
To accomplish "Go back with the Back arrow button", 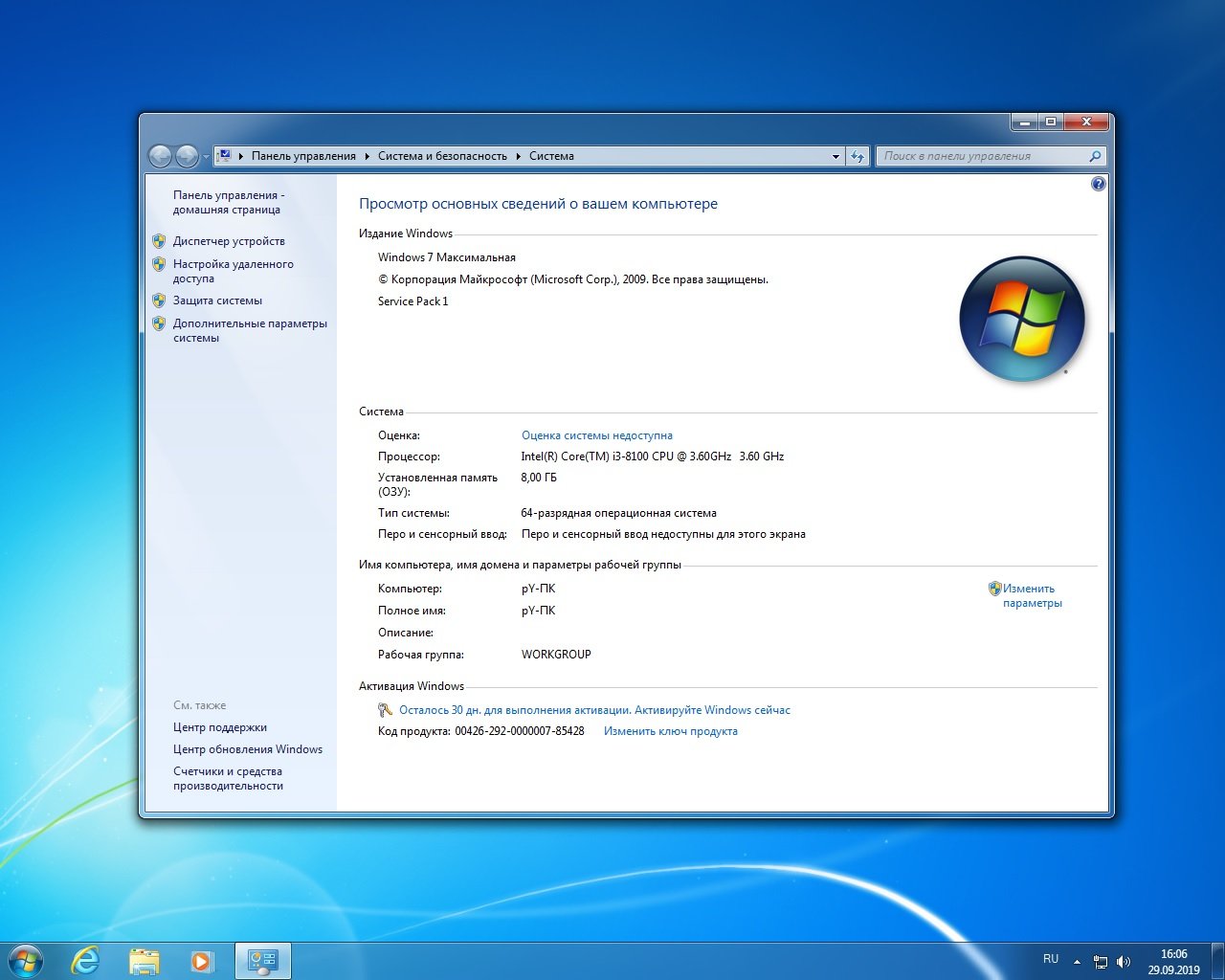I will coord(161,156).
